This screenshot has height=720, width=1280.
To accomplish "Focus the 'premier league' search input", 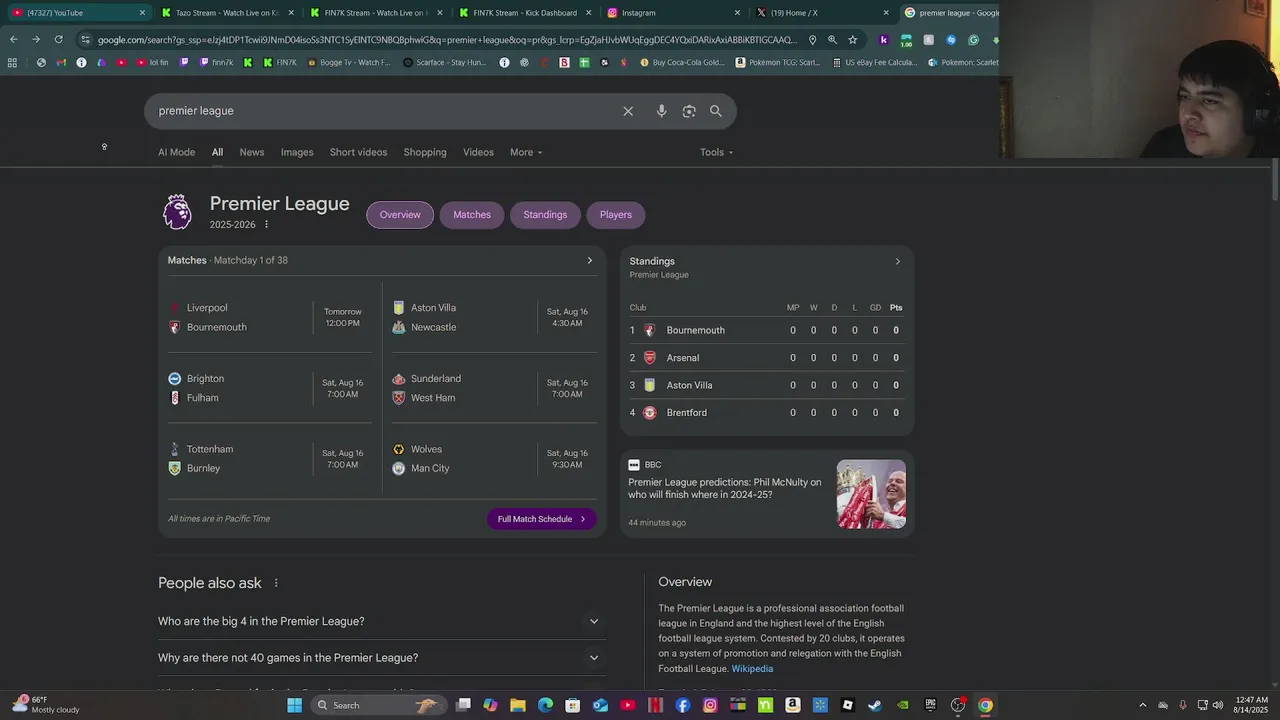I will [385, 111].
